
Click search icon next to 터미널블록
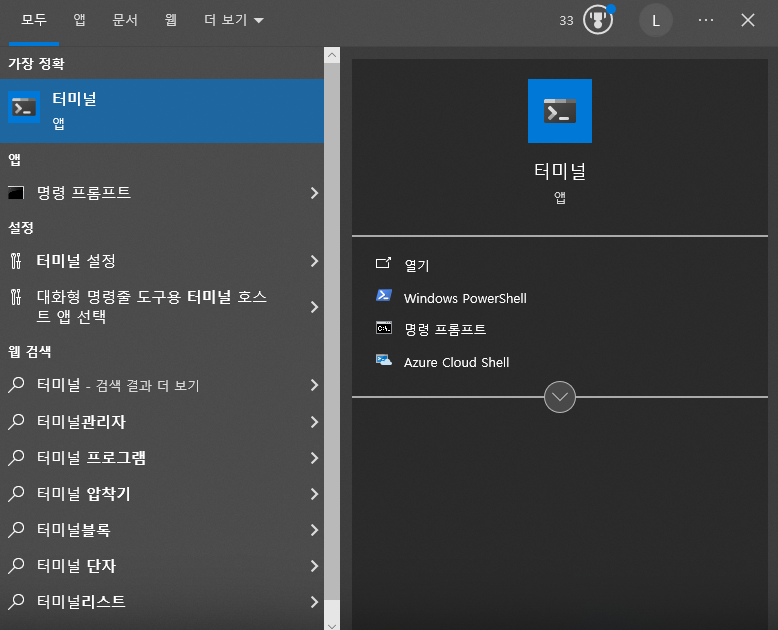pyautogui.click(x=16, y=530)
